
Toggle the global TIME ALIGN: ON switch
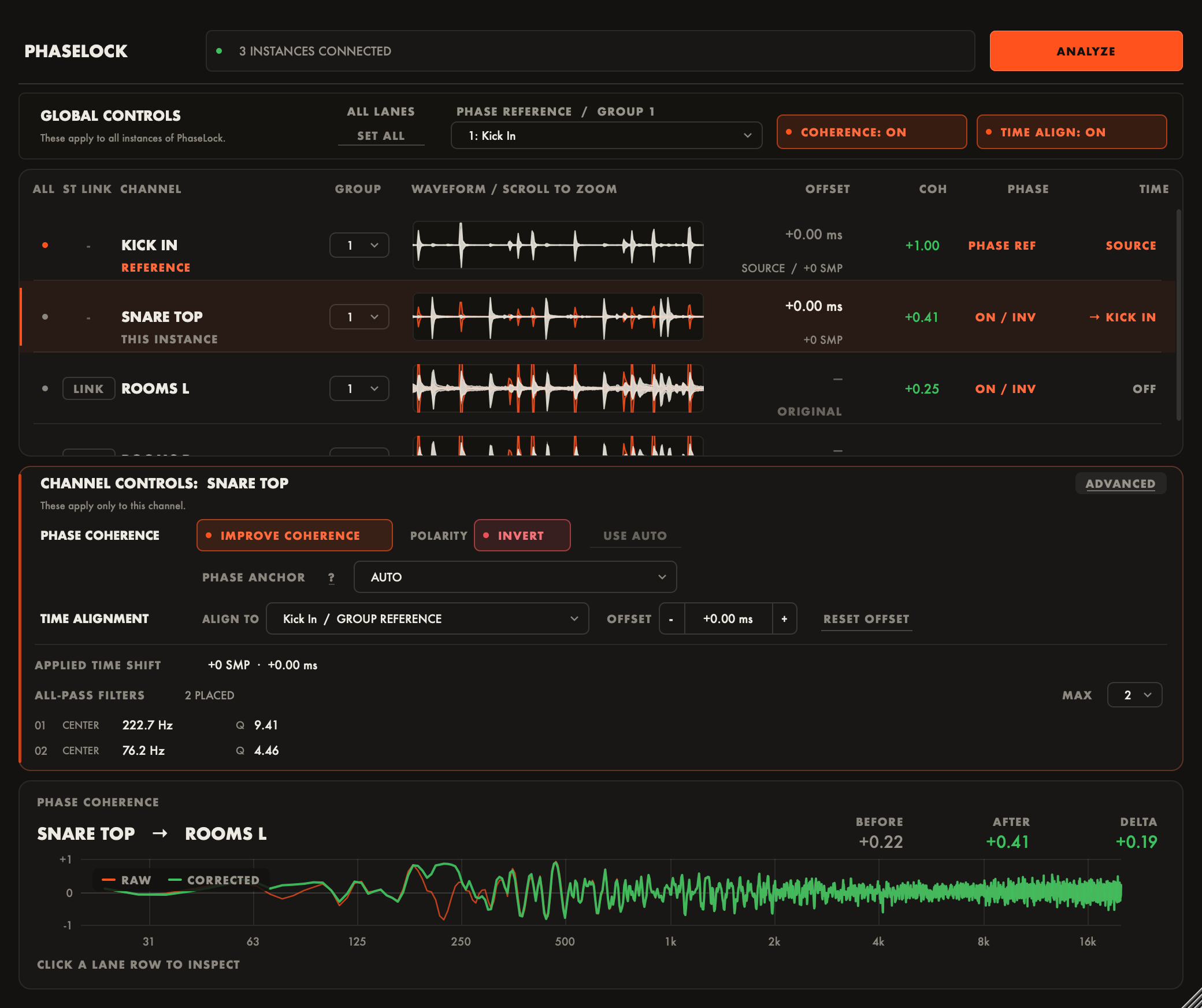pyautogui.click(x=1071, y=132)
